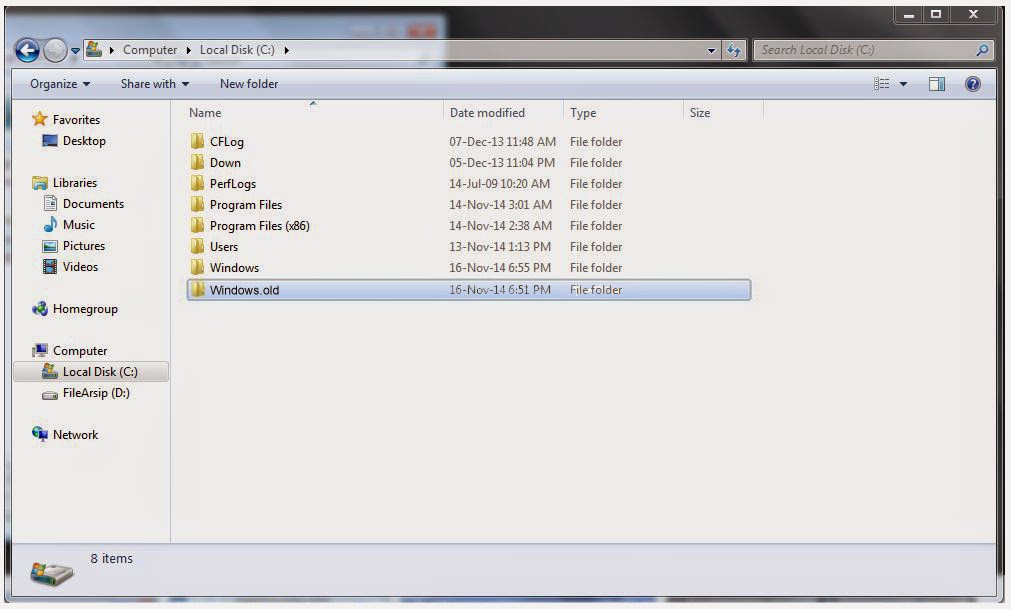Click the Back navigation arrow
Viewport: 1011px width, 609px height.
tap(27, 50)
